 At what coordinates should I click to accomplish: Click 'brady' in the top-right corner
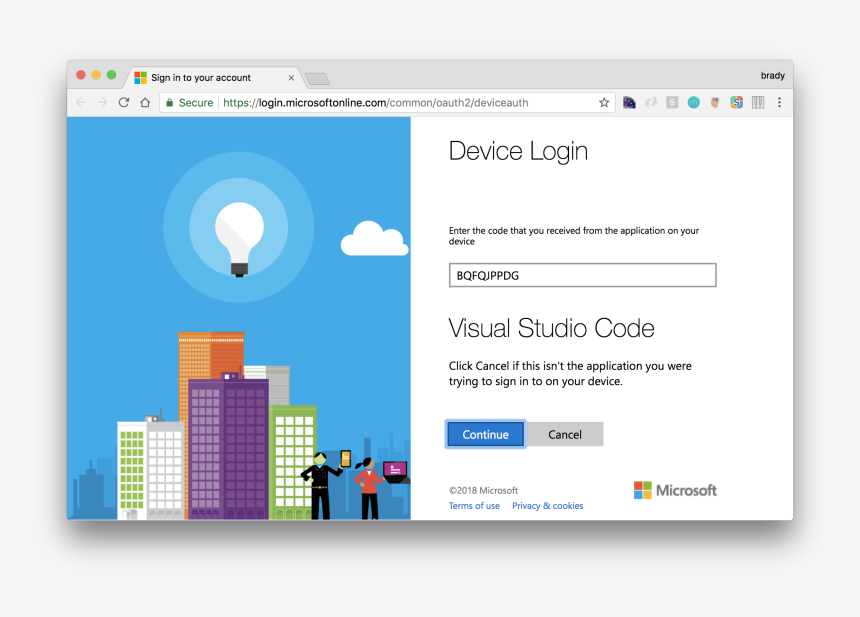point(773,75)
